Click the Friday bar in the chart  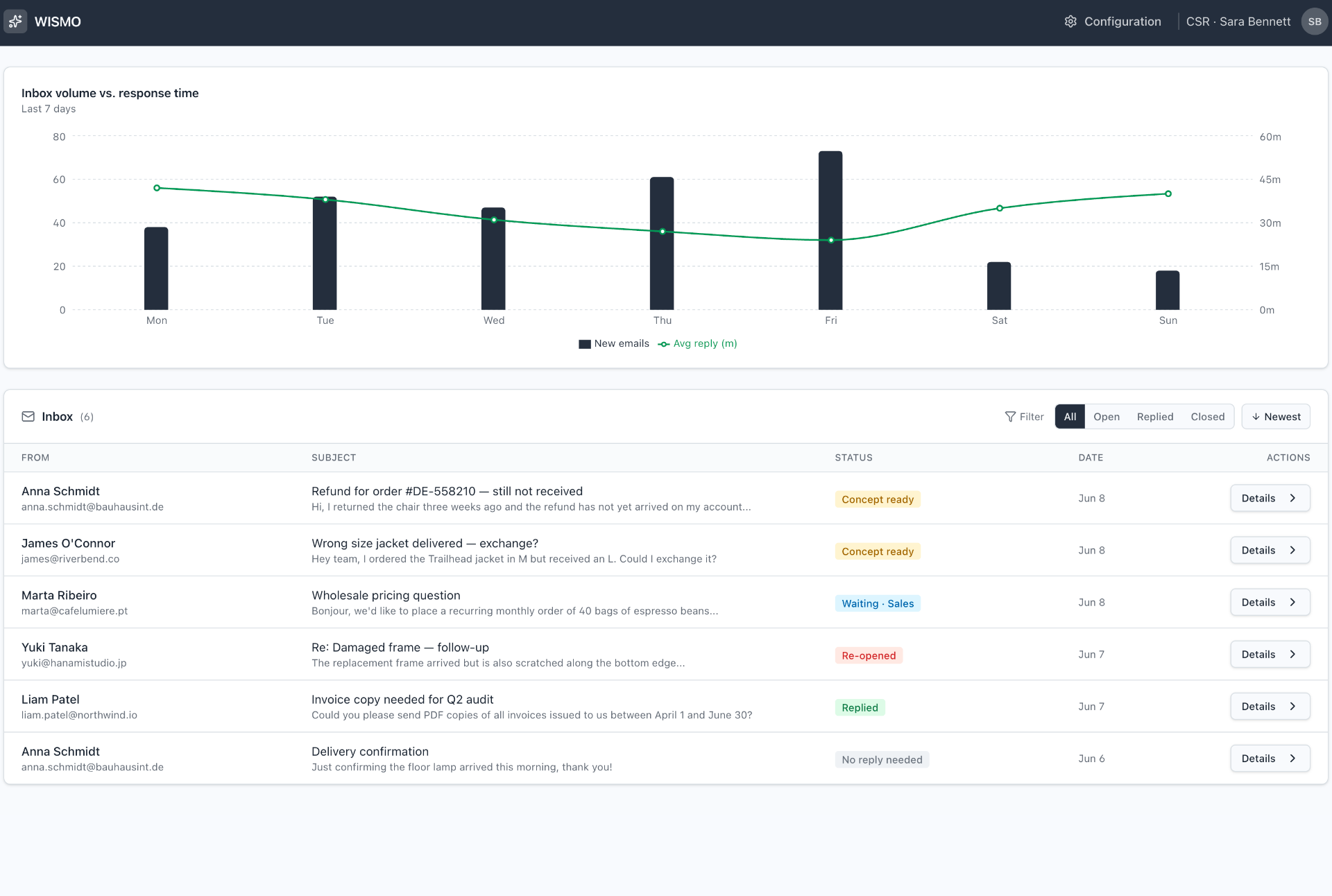coord(830,230)
